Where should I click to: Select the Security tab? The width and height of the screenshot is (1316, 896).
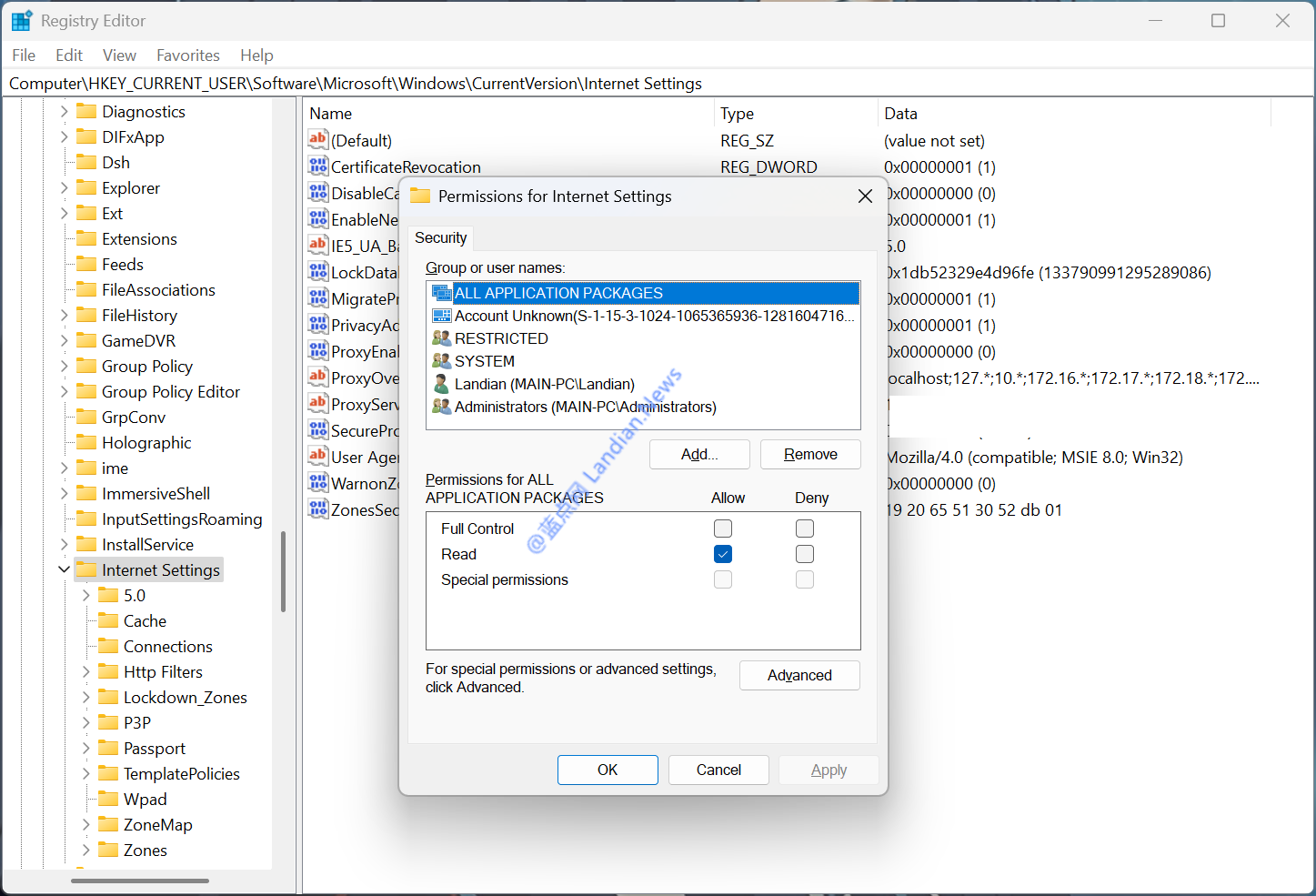point(441,237)
